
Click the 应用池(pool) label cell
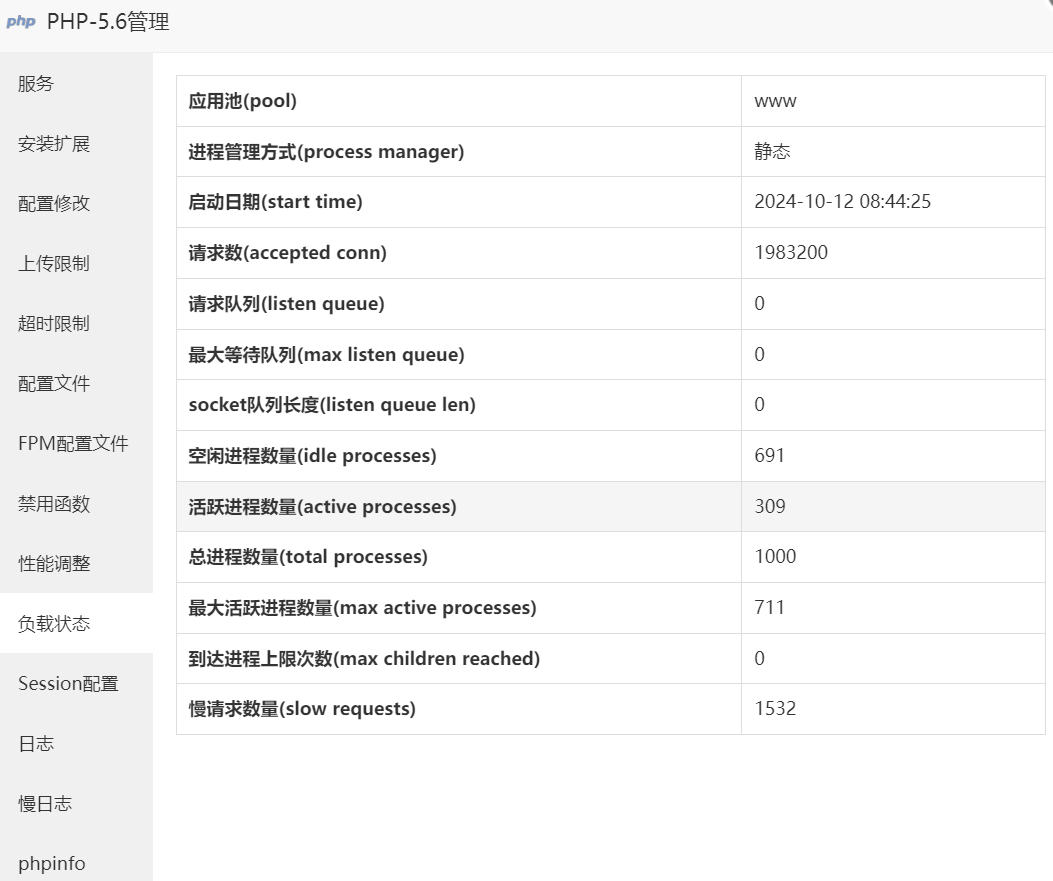[459, 101]
